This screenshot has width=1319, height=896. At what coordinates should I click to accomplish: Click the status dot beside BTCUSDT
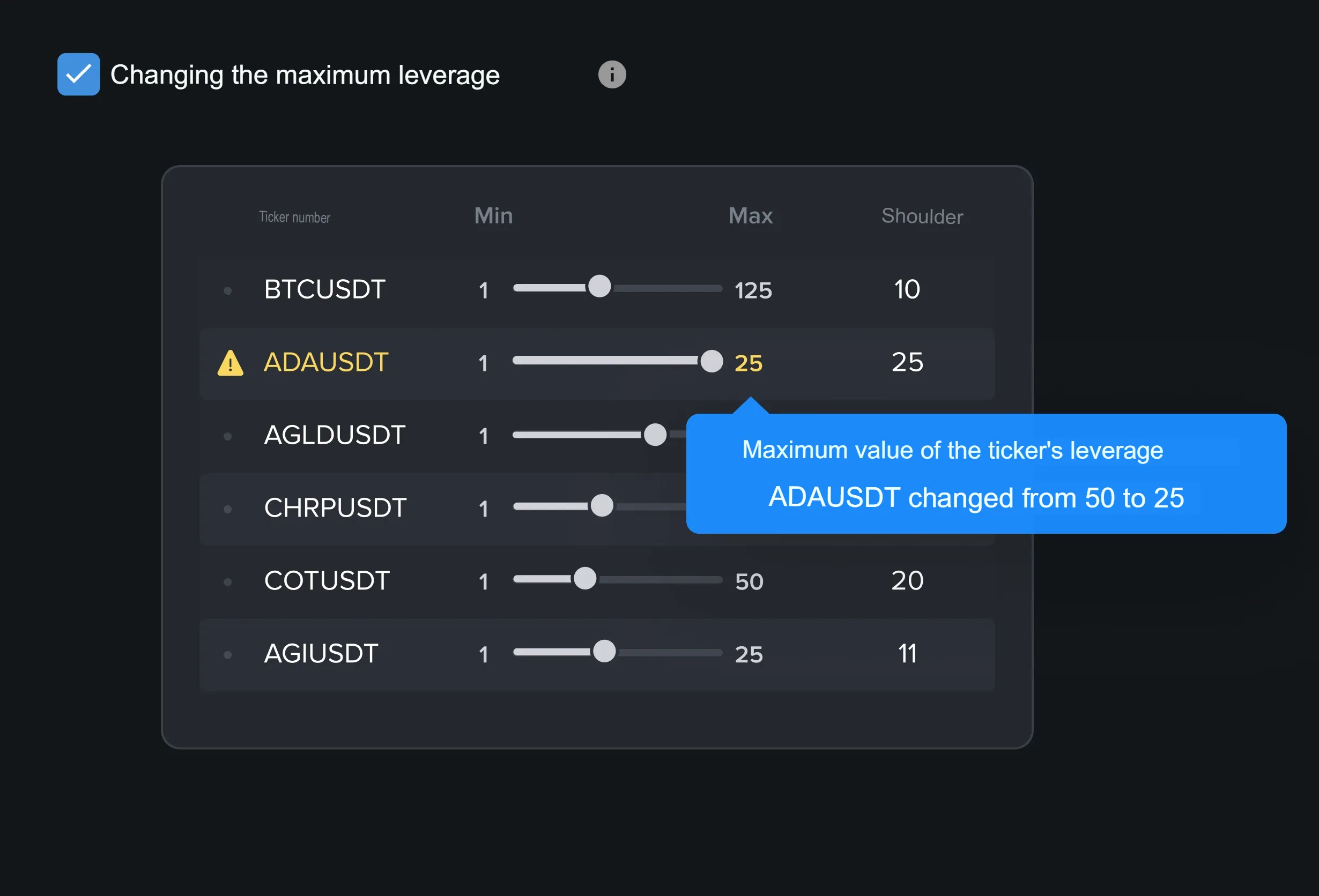tap(227, 290)
